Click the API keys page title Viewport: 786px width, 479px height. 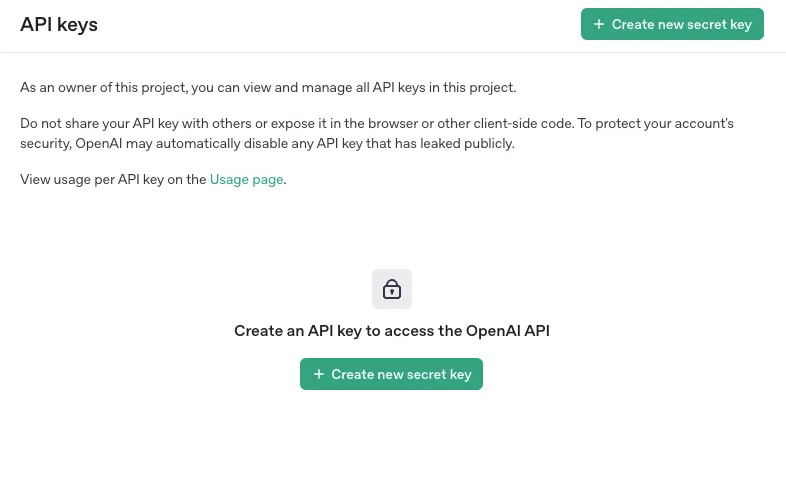coord(59,24)
